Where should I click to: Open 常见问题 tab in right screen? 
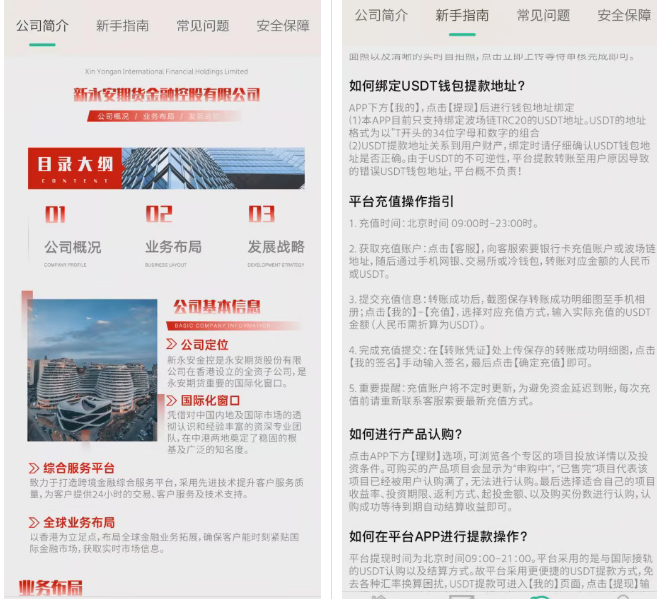(x=543, y=15)
